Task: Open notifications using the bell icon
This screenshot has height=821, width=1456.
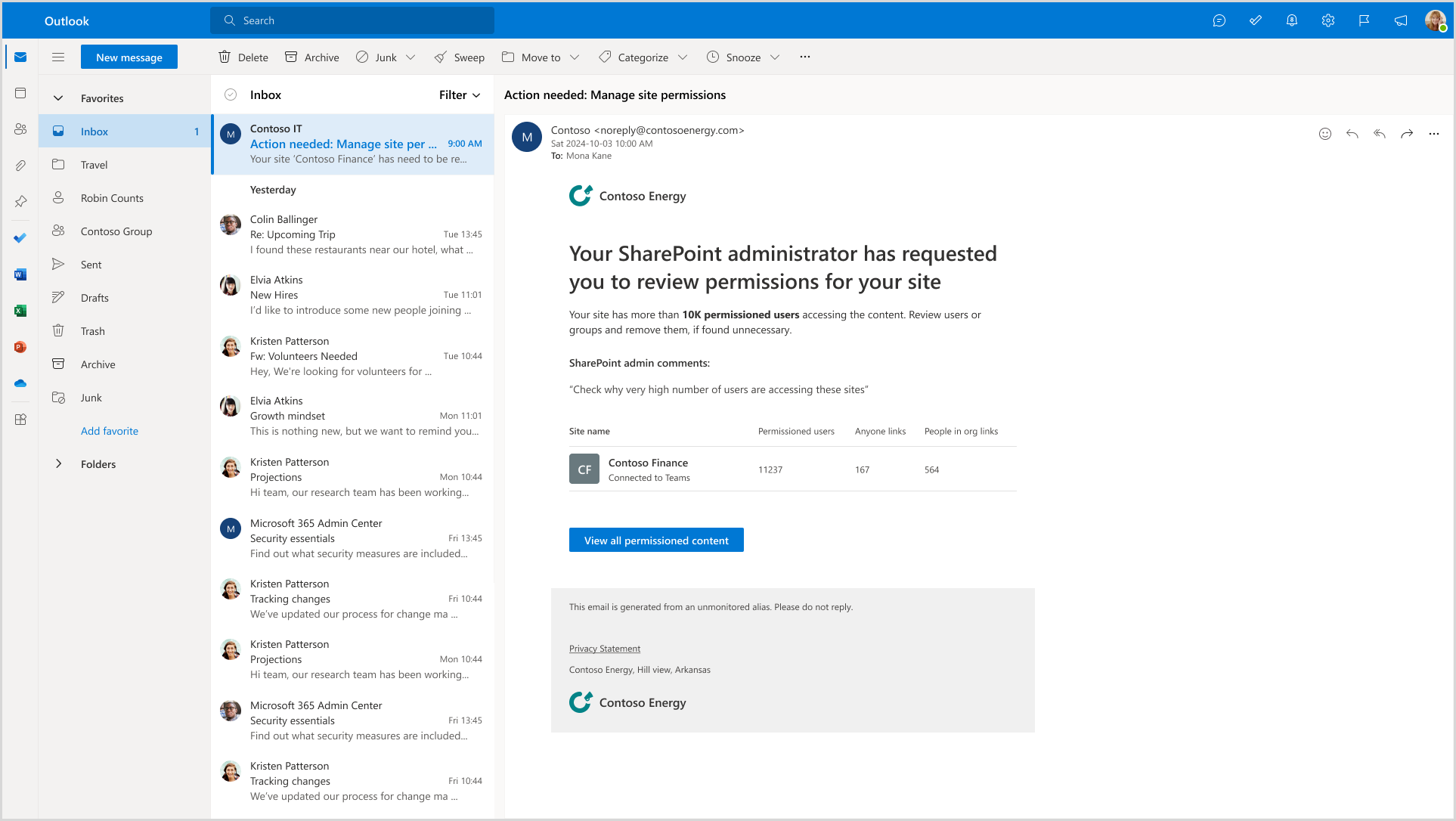Action: click(x=1291, y=20)
